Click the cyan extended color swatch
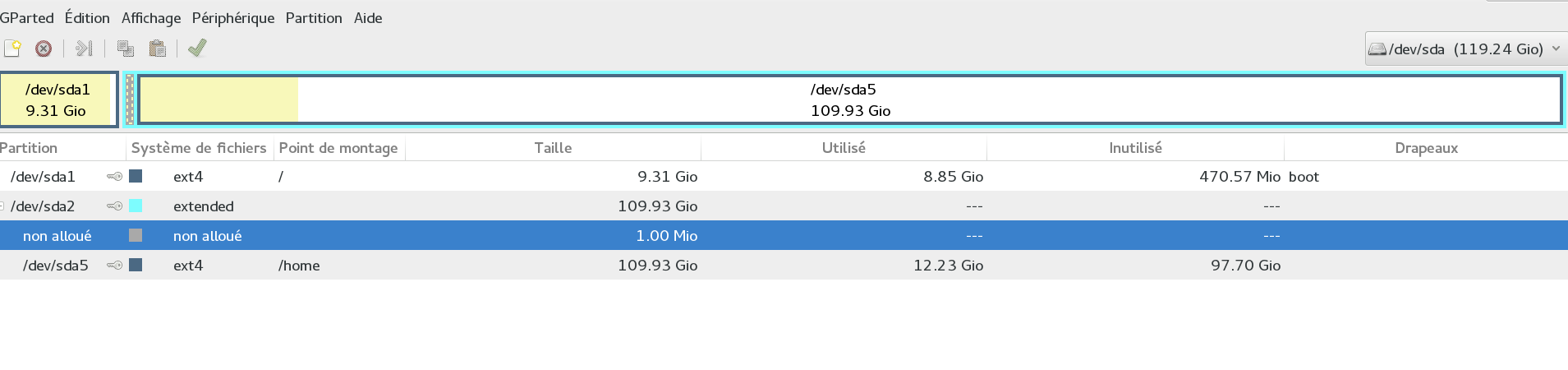This screenshot has height=370, width=1568. click(x=136, y=206)
